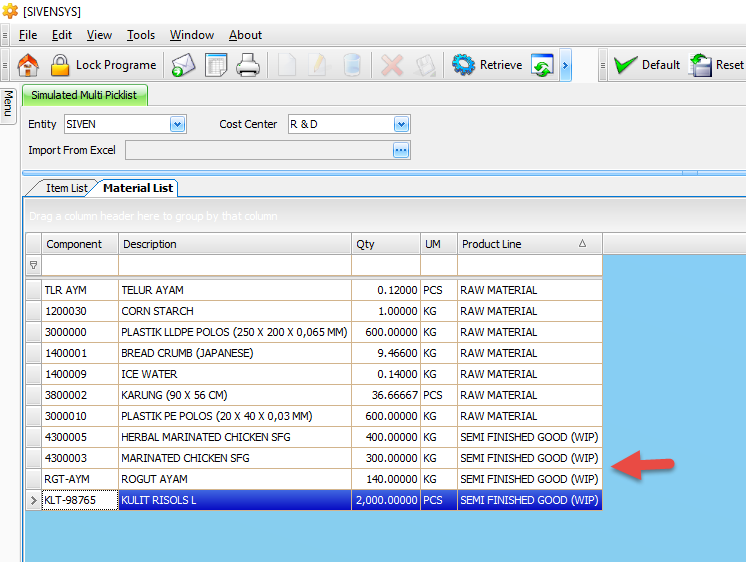Open the Entity dropdown
Screen dimensions: 746x562
pos(177,125)
